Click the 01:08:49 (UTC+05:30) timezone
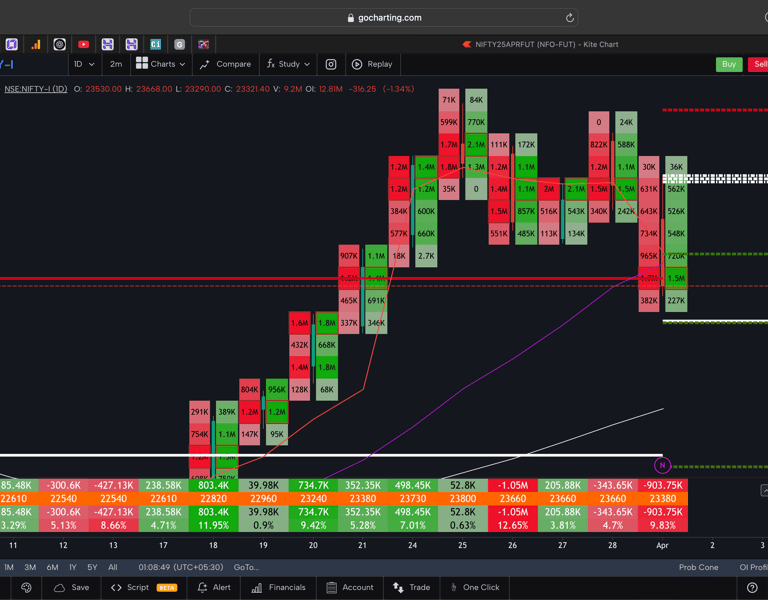 click(180, 567)
